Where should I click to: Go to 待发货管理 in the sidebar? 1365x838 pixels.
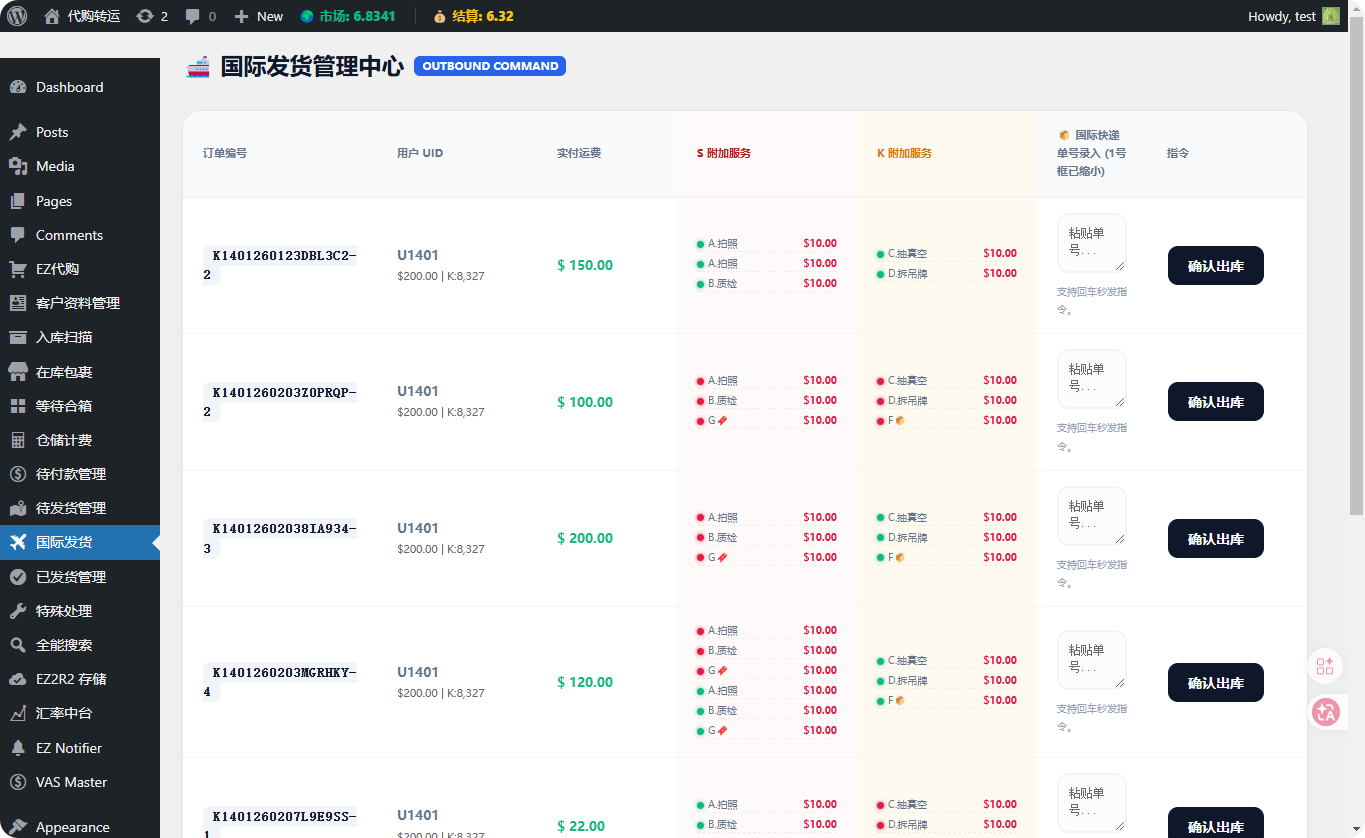(x=70, y=508)
